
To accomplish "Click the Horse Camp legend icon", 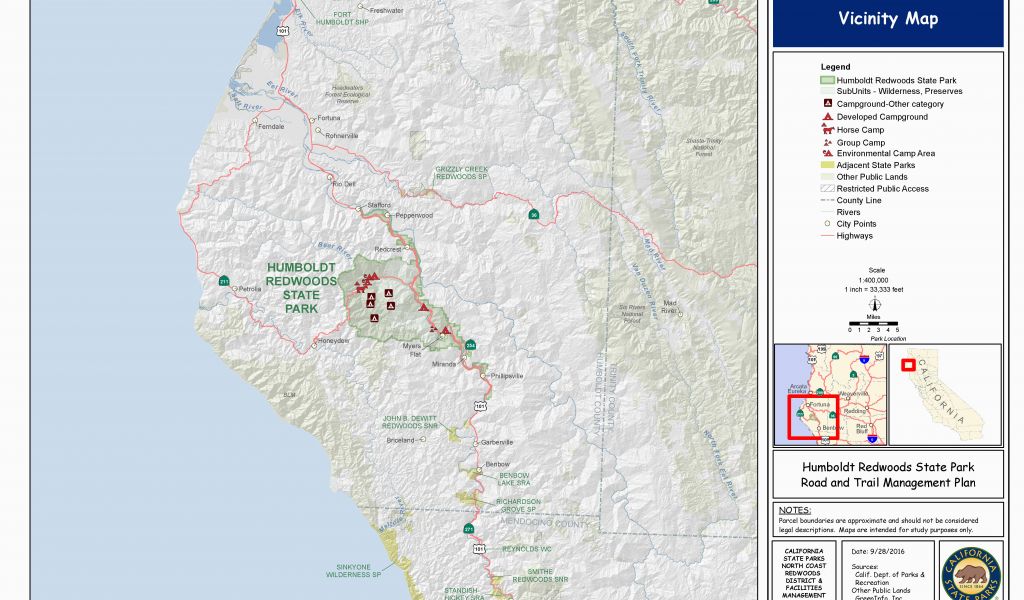I will coord(827,129).
